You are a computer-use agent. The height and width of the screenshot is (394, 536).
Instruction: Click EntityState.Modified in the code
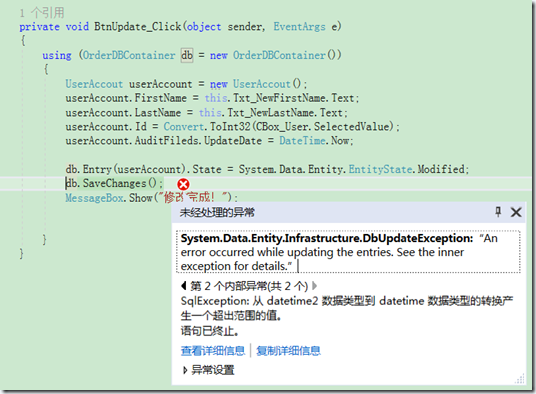406,169
